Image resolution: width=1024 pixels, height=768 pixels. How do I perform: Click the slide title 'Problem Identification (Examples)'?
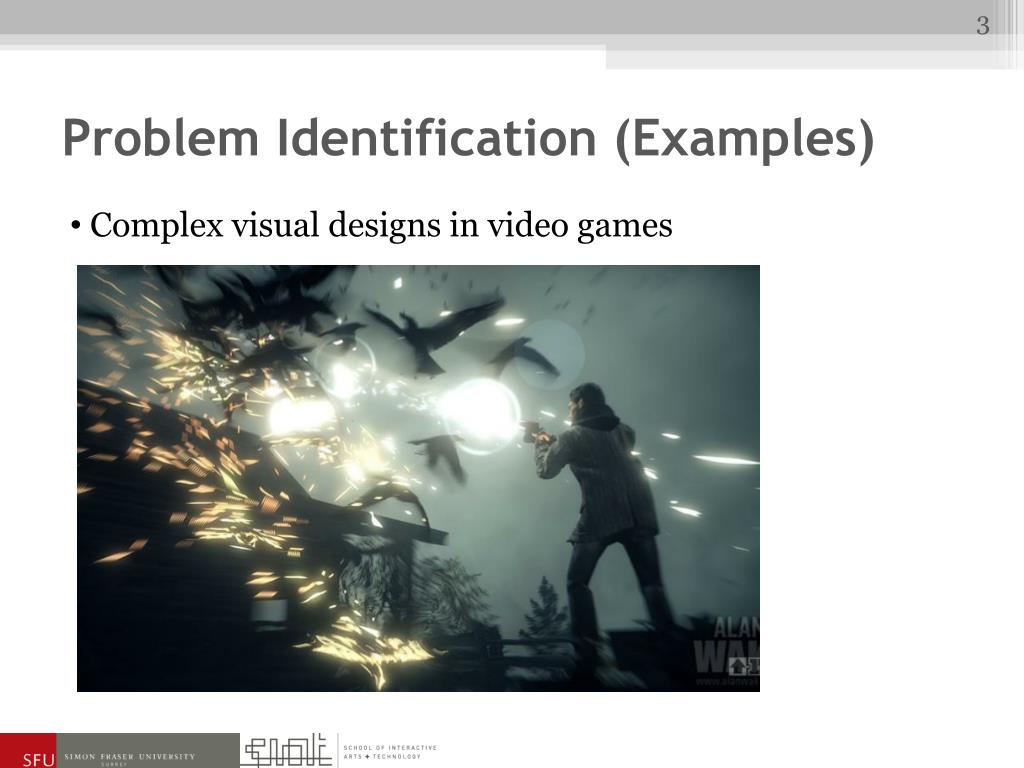click(x=468, y=138)
